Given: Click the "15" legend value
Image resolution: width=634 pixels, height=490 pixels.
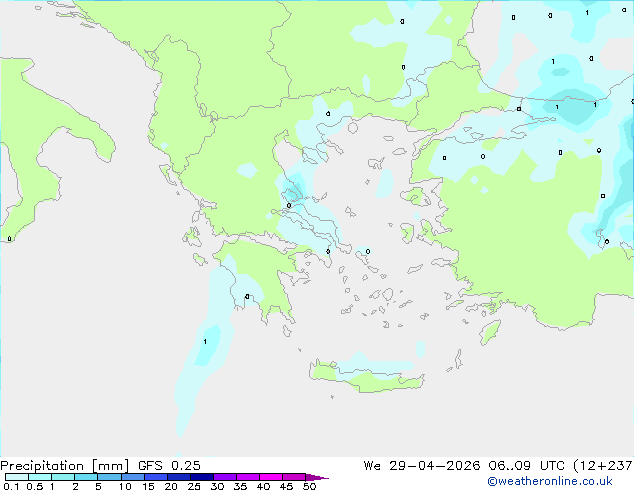Looking at the screenshot, I should point(148,486).
